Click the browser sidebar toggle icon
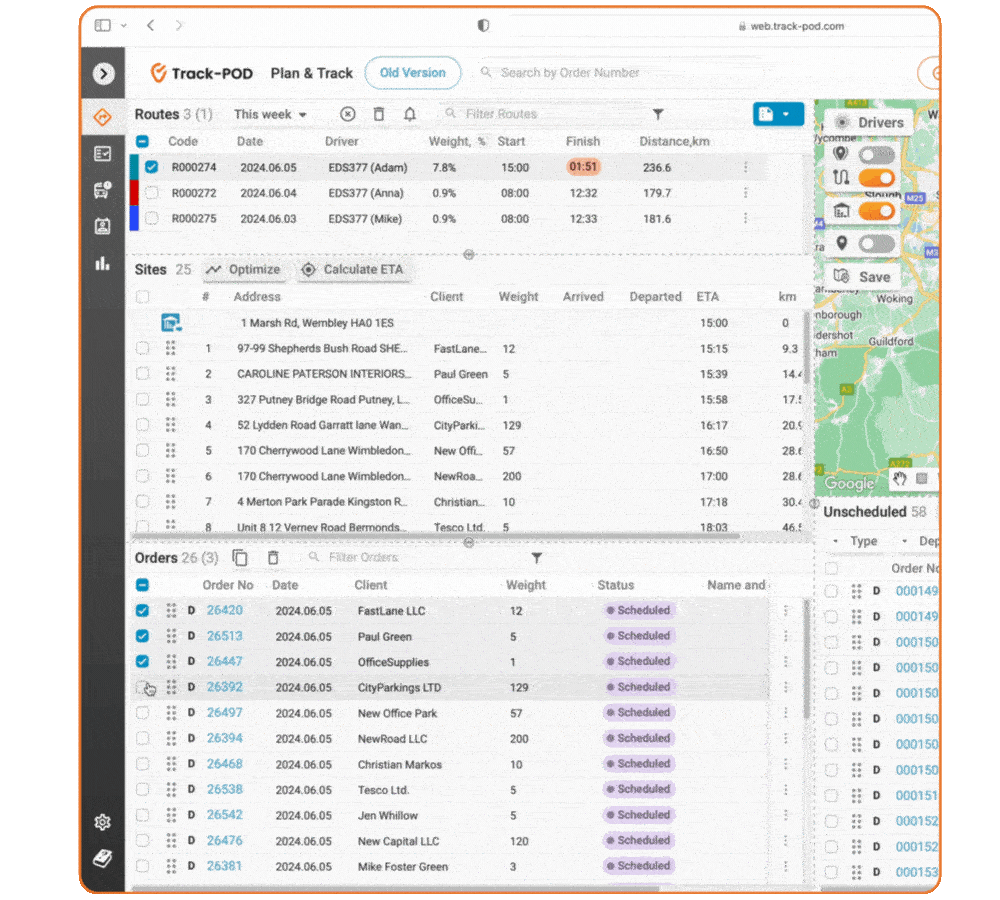The width and height of the screenshot is (1000, 900). tap(103, 26)
